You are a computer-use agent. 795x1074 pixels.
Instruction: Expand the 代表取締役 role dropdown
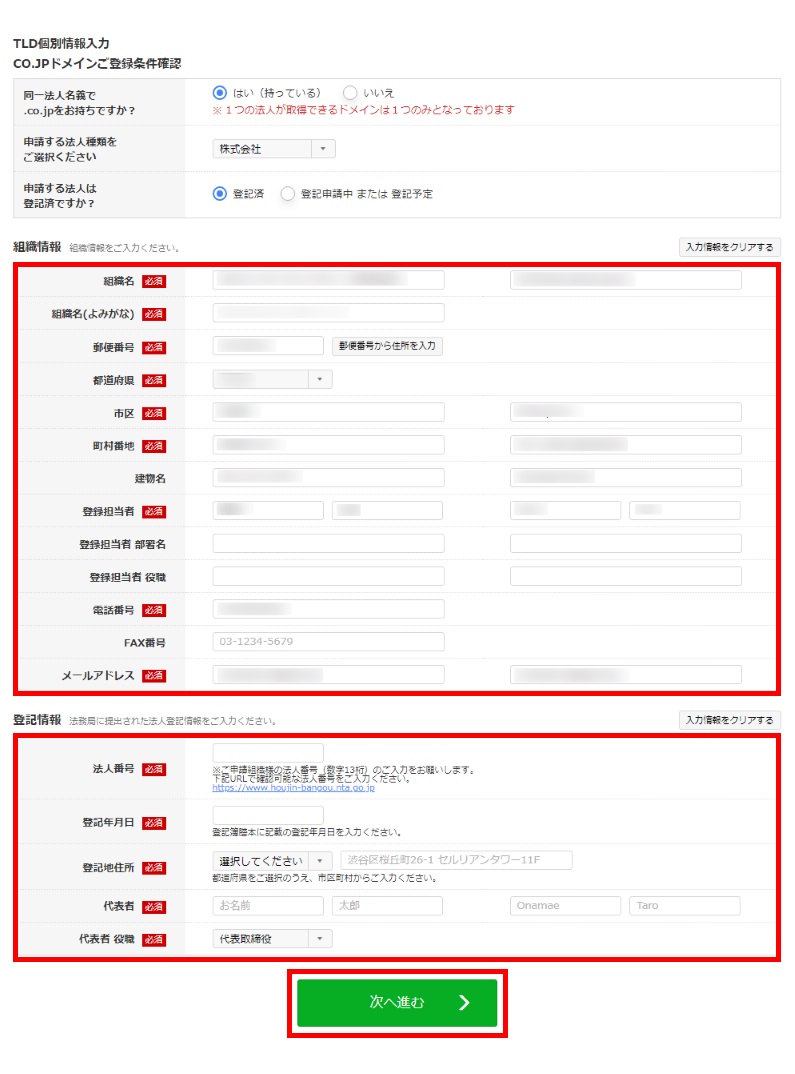272,939
